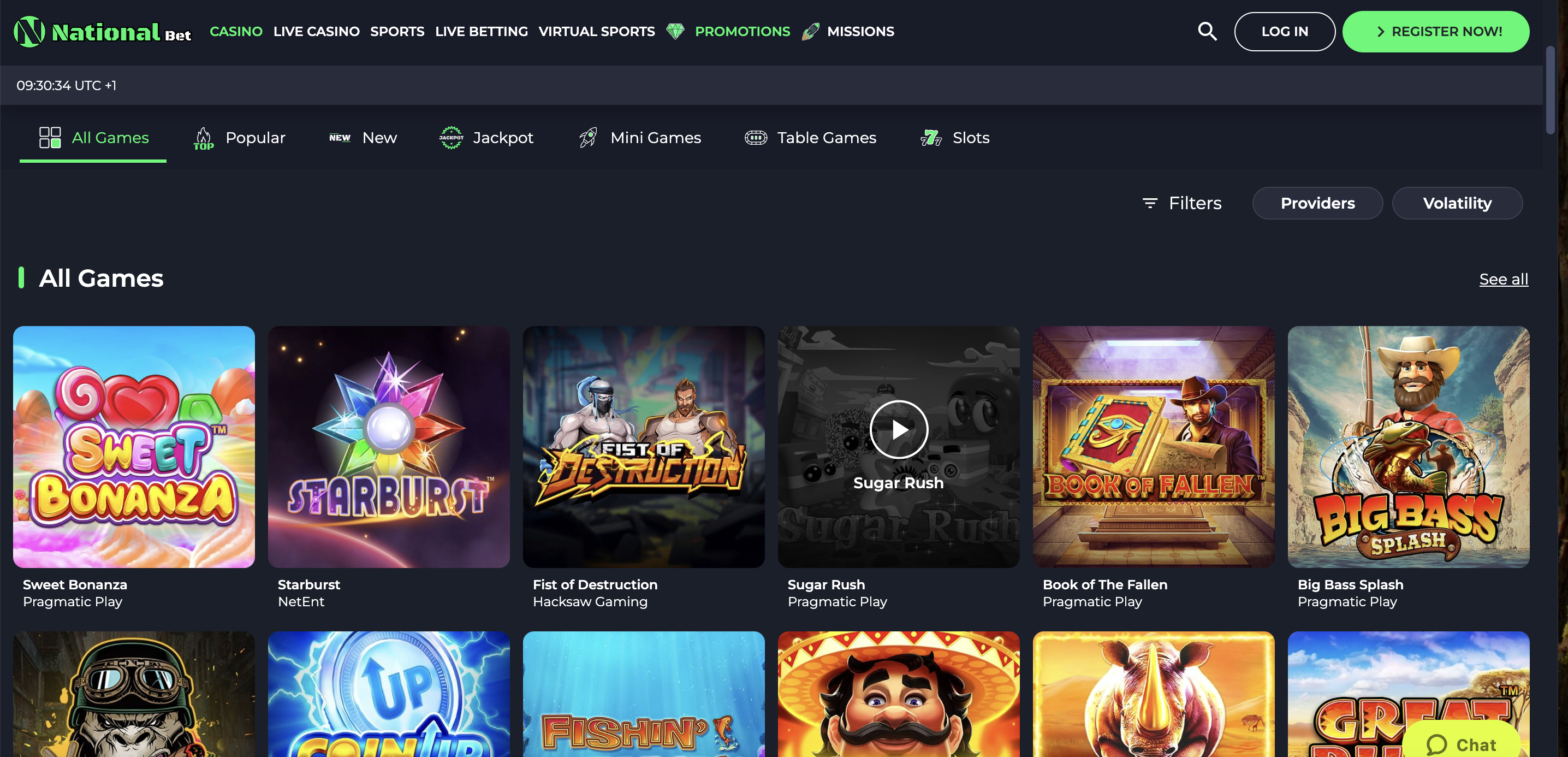This screenshot has height=757, width=1568.
Task: Open the Big Bass Splash thumbnail
Action: [1408, 446]
